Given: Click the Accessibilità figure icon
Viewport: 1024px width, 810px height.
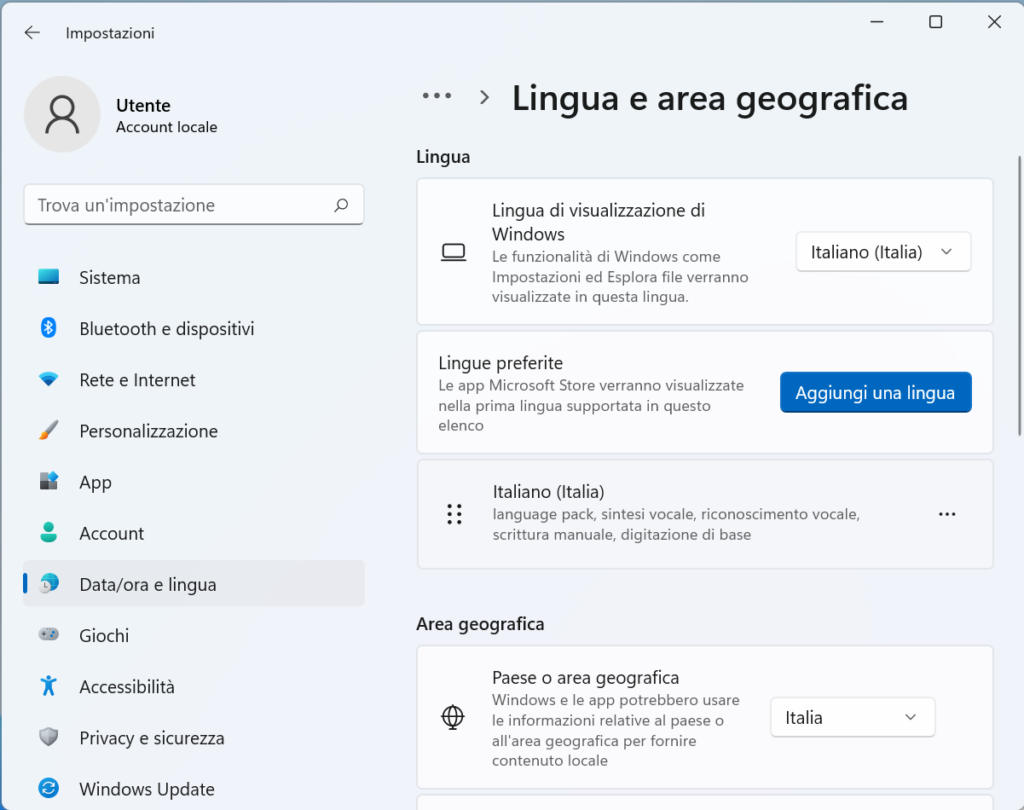Looking at the screenshot, I should [49, 686].
